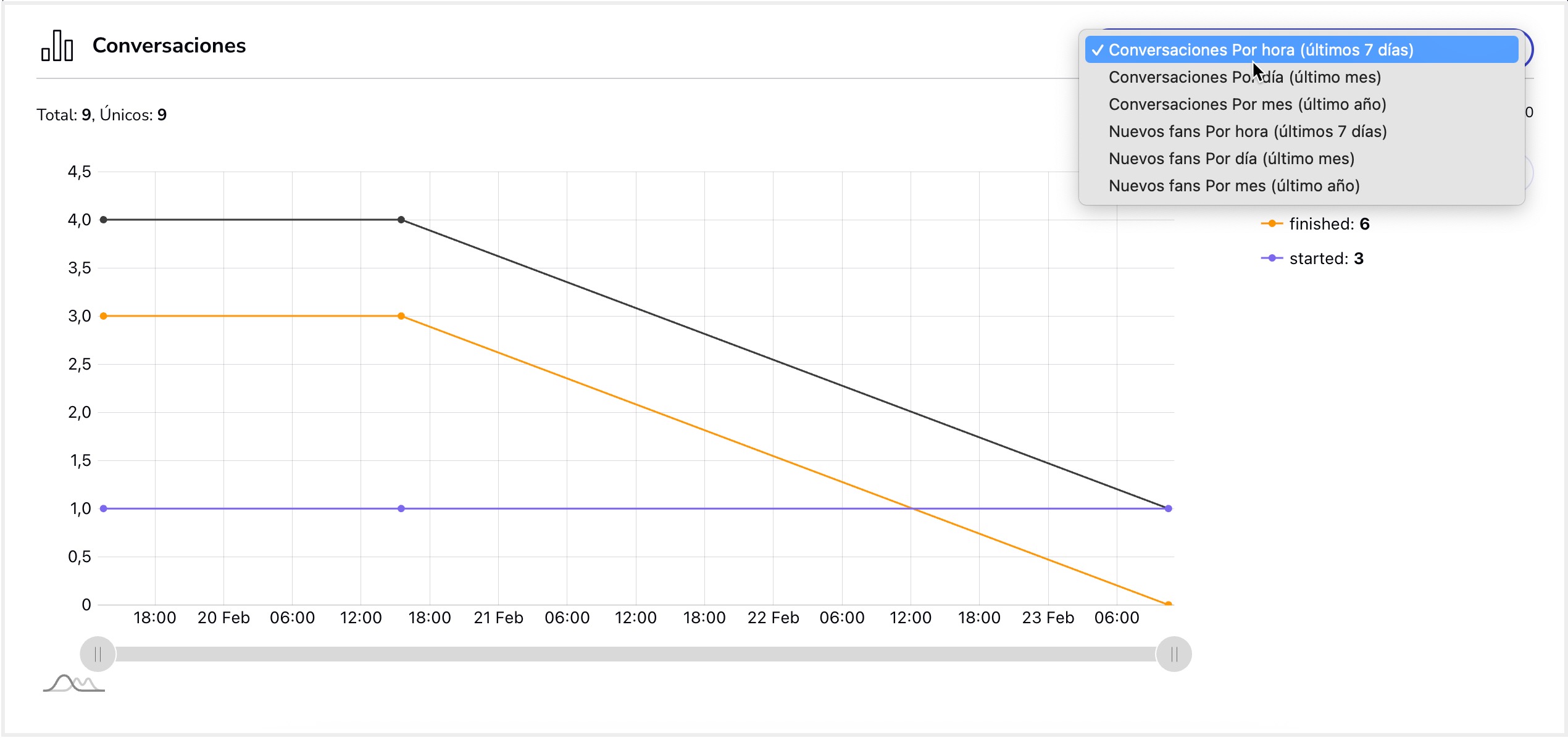Click the orange data point at zero
1568x738 pixels.
pos(1168,603)
